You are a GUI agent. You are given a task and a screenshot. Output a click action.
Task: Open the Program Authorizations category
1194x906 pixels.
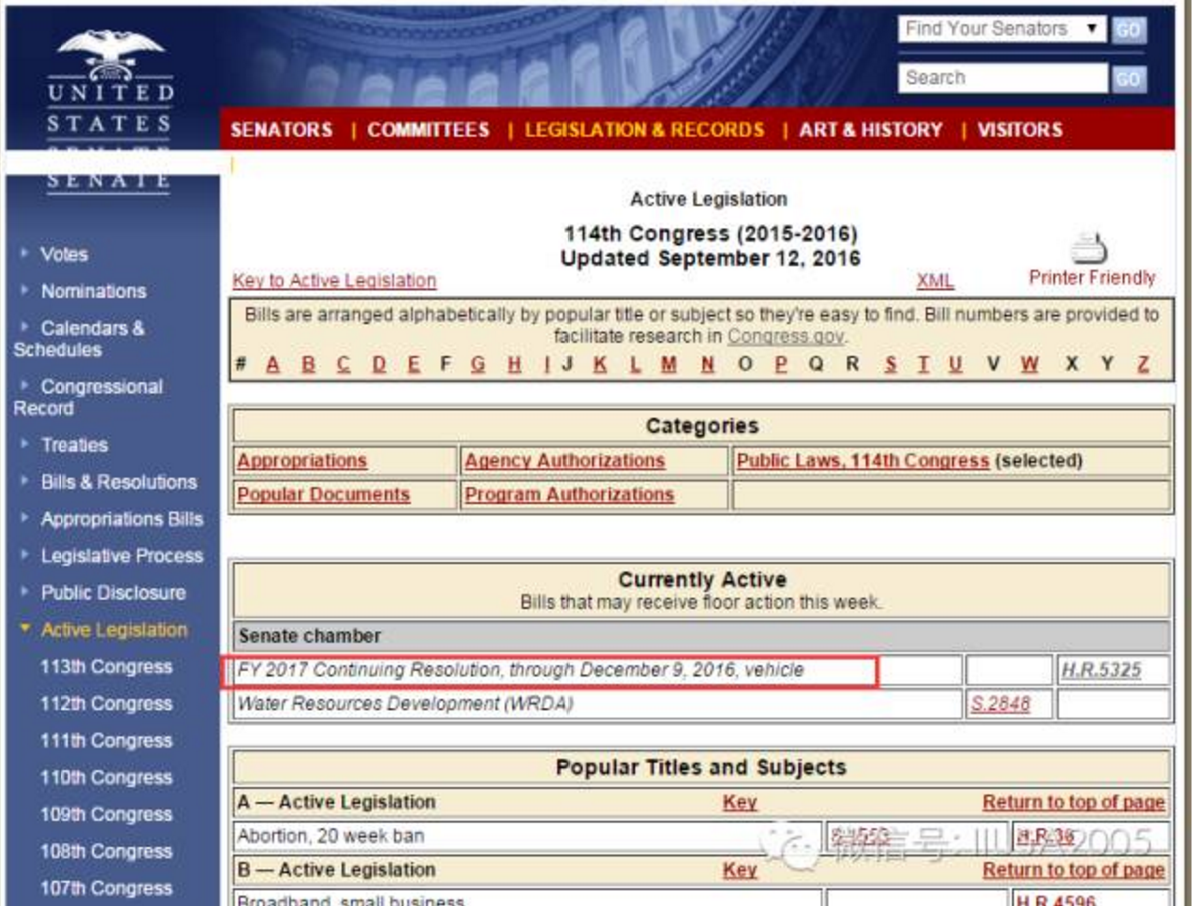(570, 494)
